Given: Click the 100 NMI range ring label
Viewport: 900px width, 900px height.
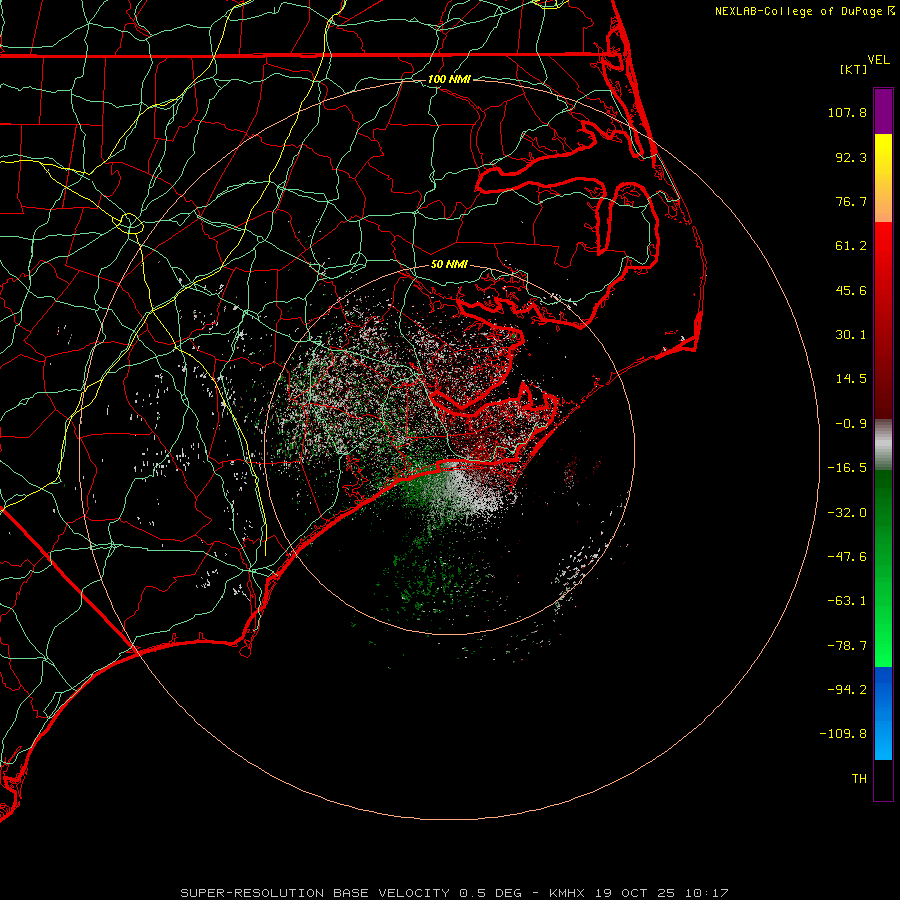Looking at the screenshot, I should (449, 79).
